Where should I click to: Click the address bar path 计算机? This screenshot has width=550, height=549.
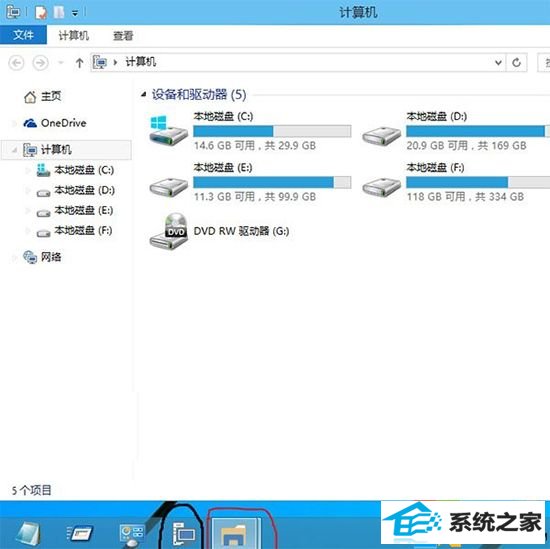point(141,62)
